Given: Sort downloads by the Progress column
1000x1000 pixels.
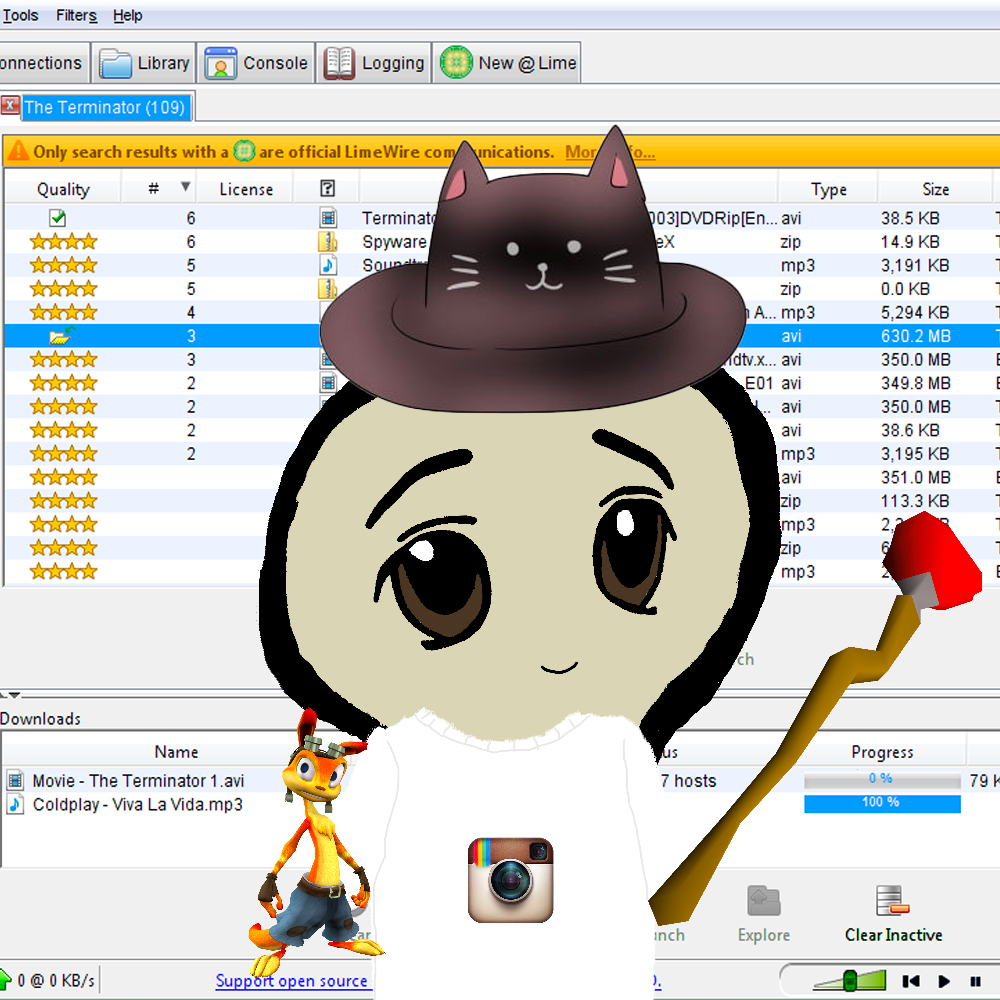Looking at the screenshot, I should pos(882,752).
